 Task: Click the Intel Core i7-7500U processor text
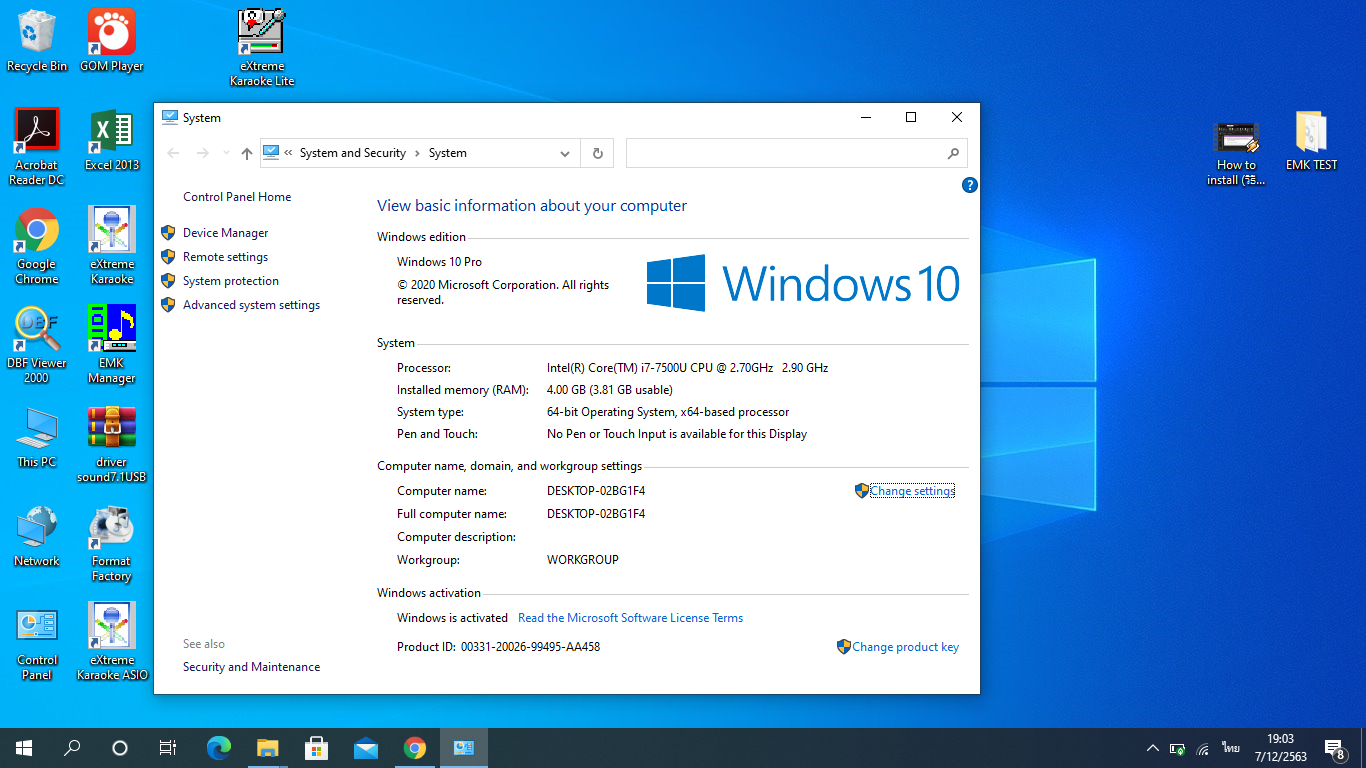pos(687,368)
